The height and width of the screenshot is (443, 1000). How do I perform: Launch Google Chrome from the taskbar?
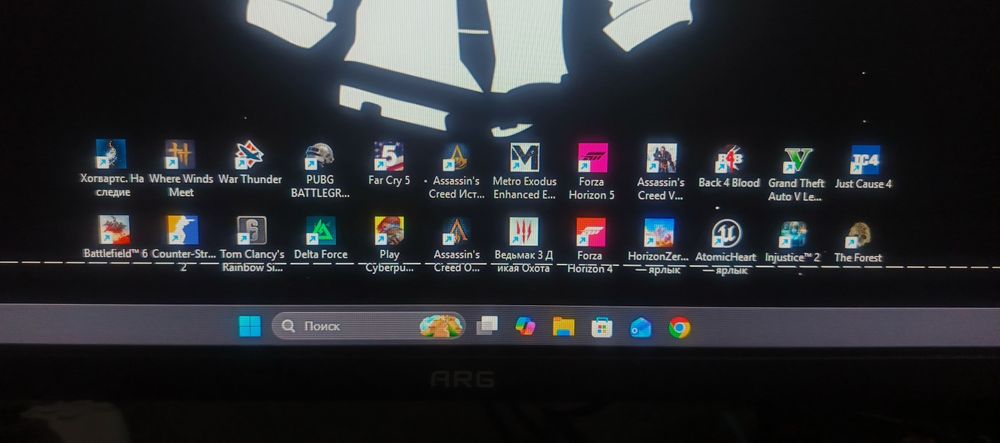(x=679, y=328)
